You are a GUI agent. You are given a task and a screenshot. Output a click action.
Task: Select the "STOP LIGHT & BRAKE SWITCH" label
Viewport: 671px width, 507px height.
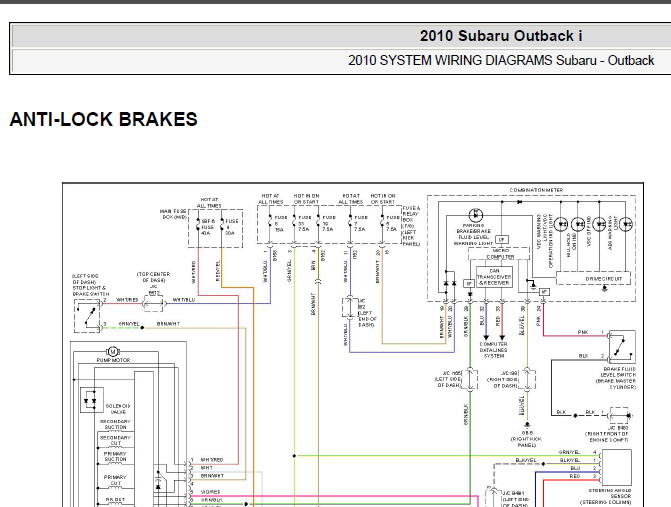[x=91, y=291]
